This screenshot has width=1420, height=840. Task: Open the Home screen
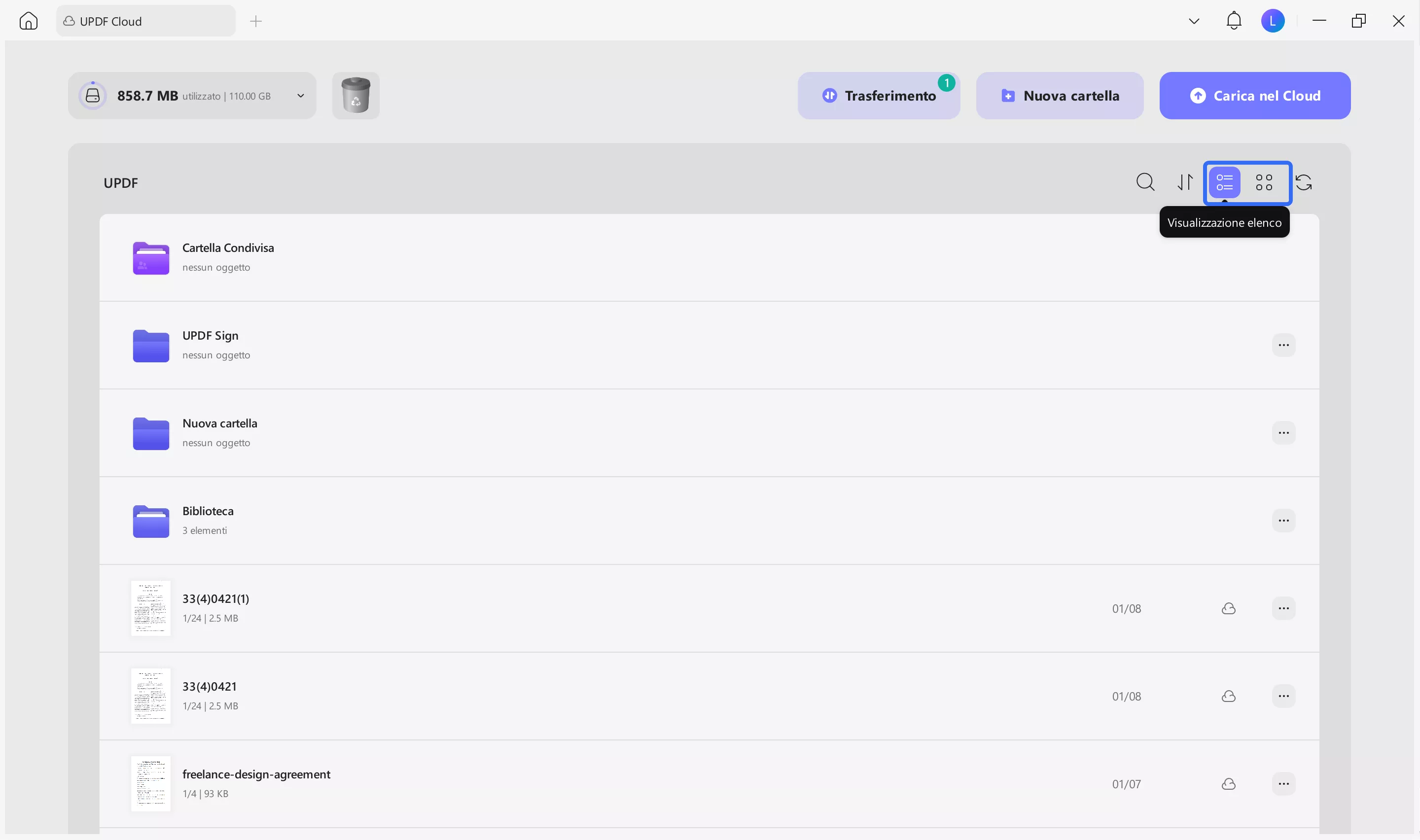click(x=28, y=20)
